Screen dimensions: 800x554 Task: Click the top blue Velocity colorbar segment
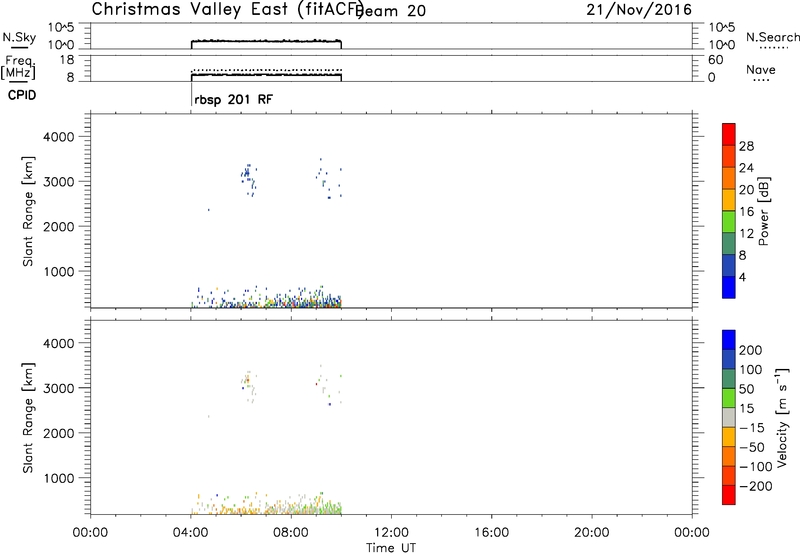tap(729, 340)
